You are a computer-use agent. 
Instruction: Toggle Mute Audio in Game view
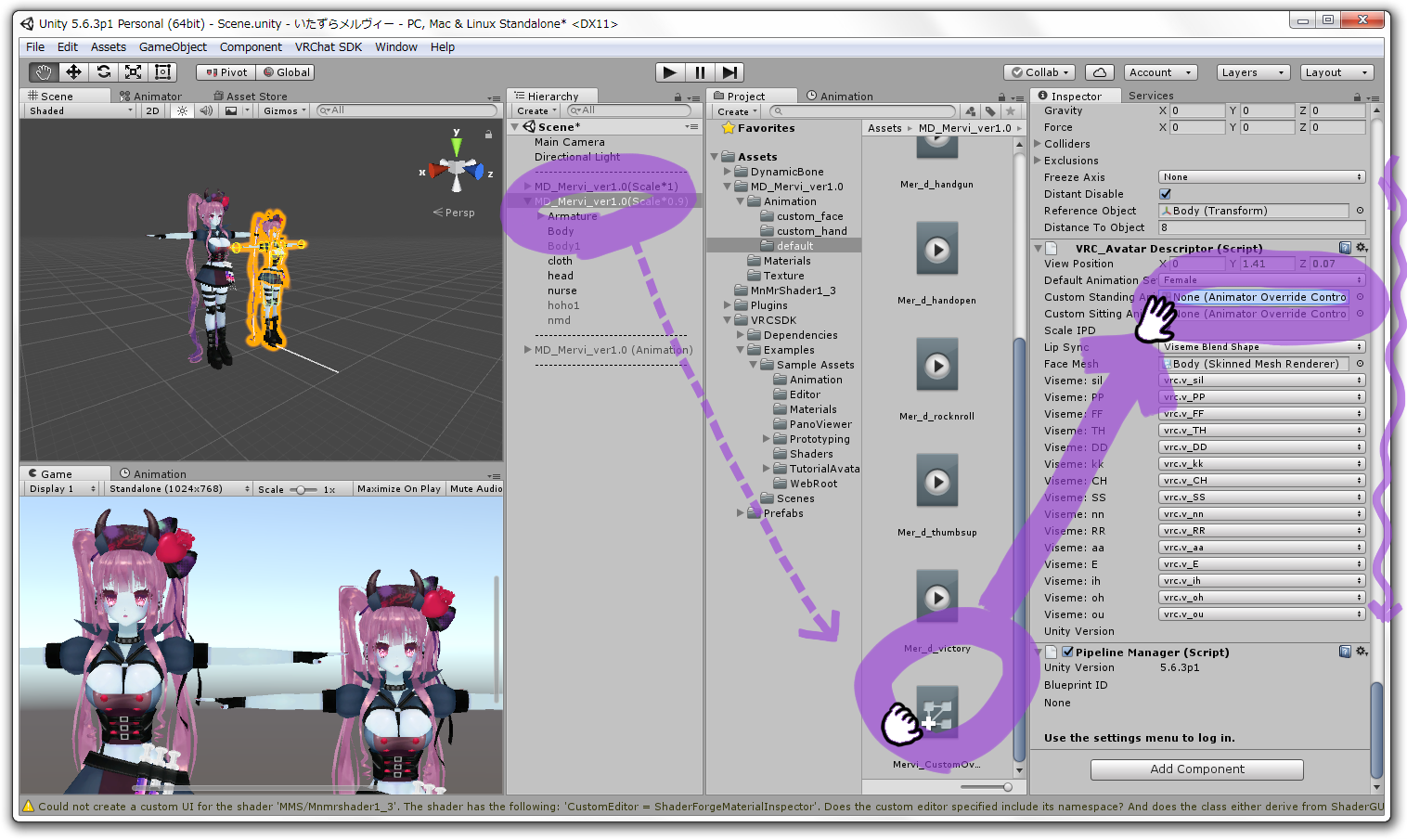coord(475,488)
